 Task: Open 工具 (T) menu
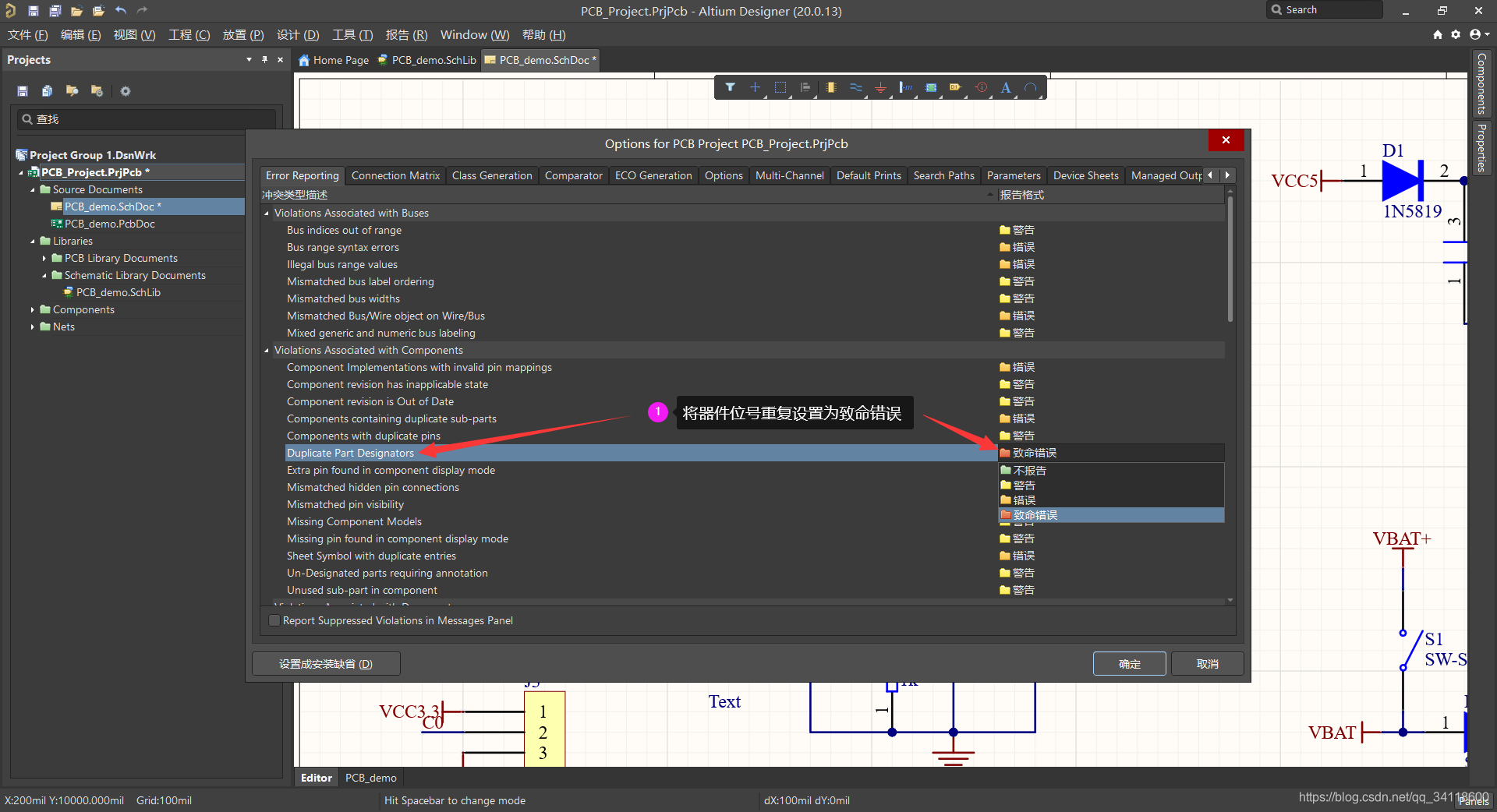(352, 34)
